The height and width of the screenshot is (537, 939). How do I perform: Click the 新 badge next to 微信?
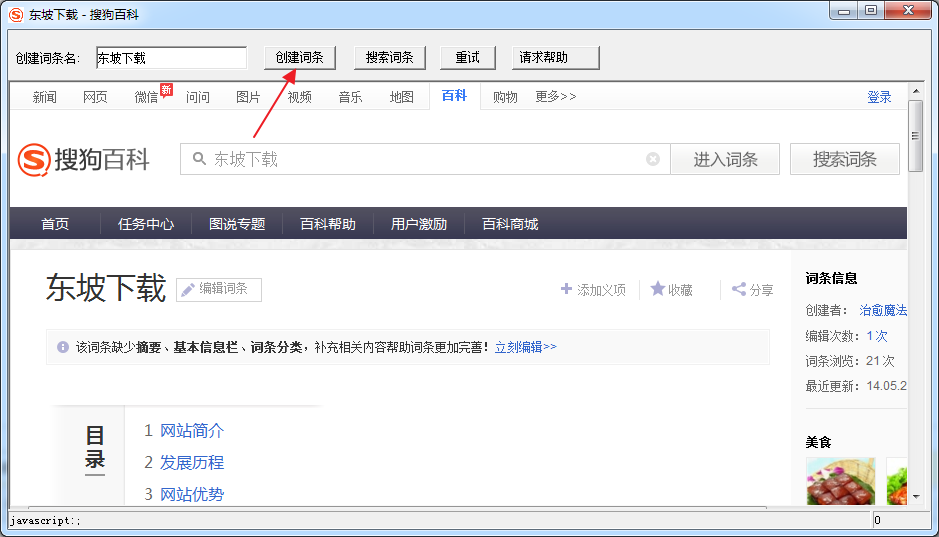[x=166, y=90]
